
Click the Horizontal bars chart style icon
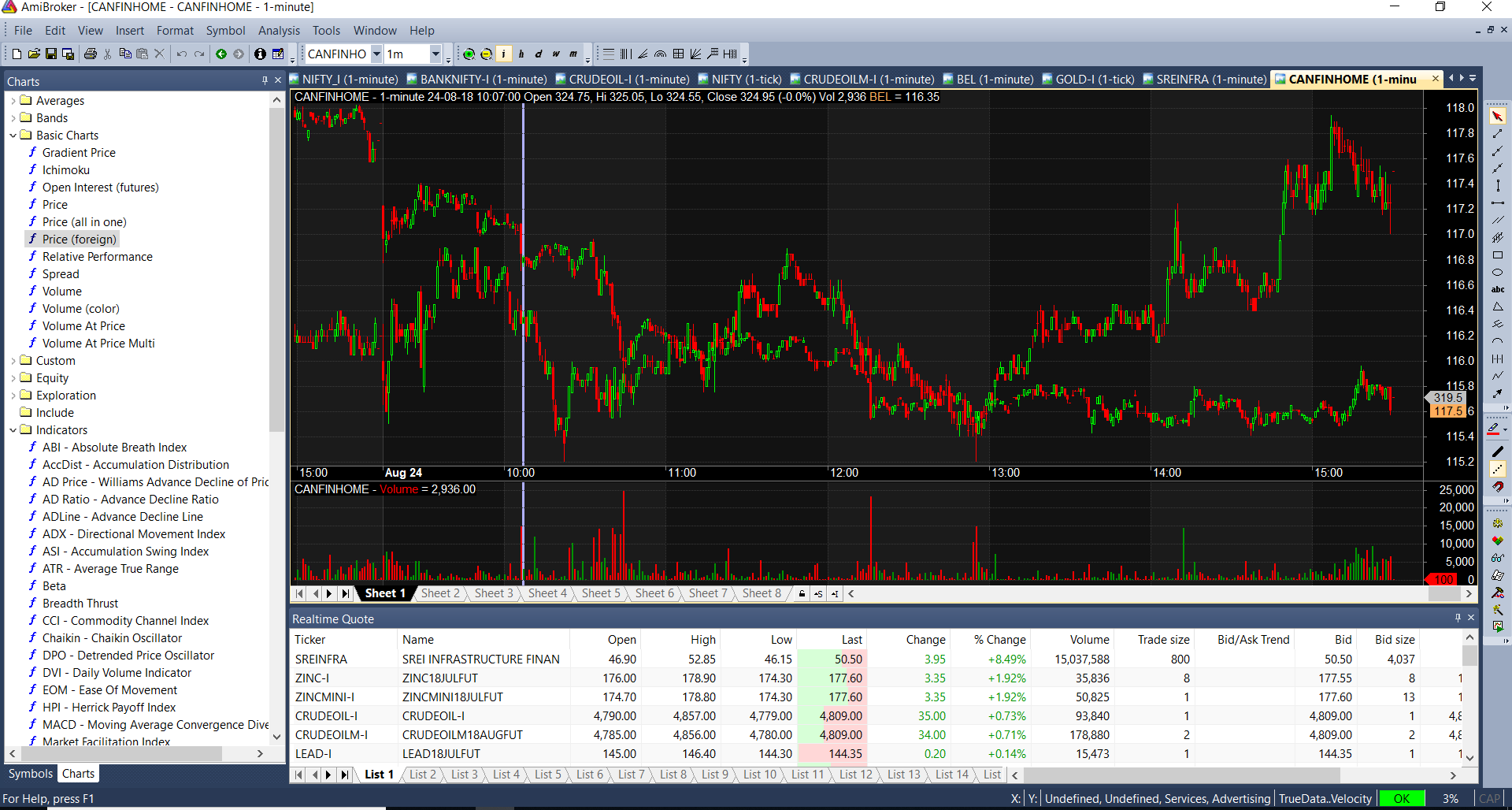[609, 54]
